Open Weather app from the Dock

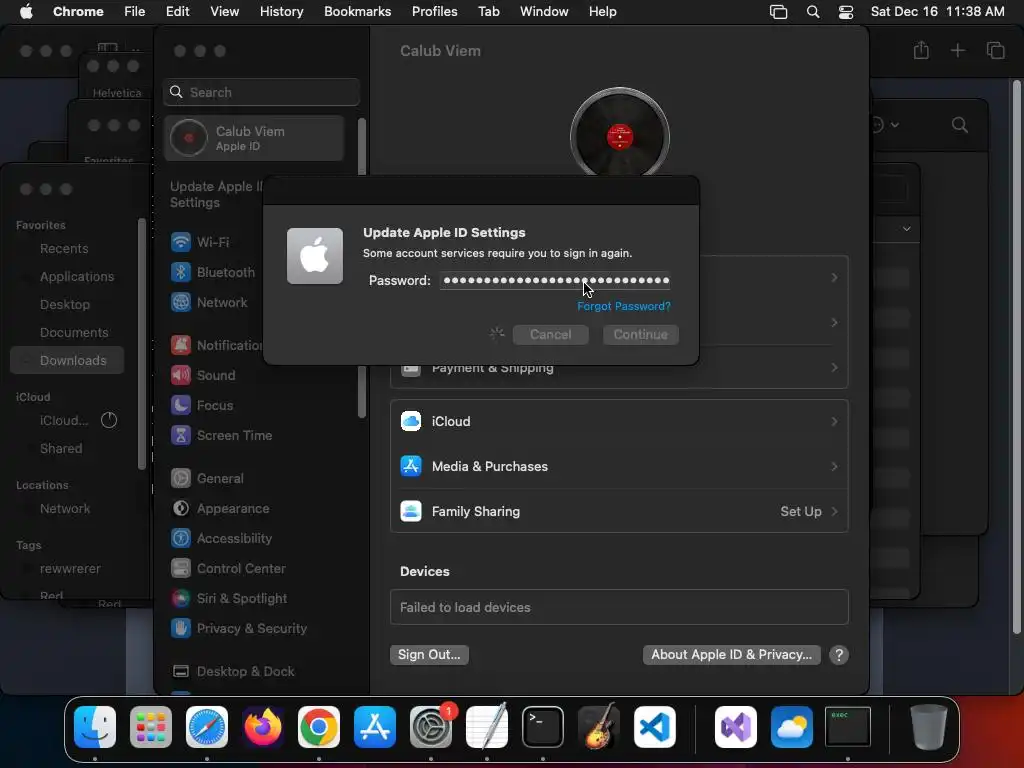pos(792,727)
